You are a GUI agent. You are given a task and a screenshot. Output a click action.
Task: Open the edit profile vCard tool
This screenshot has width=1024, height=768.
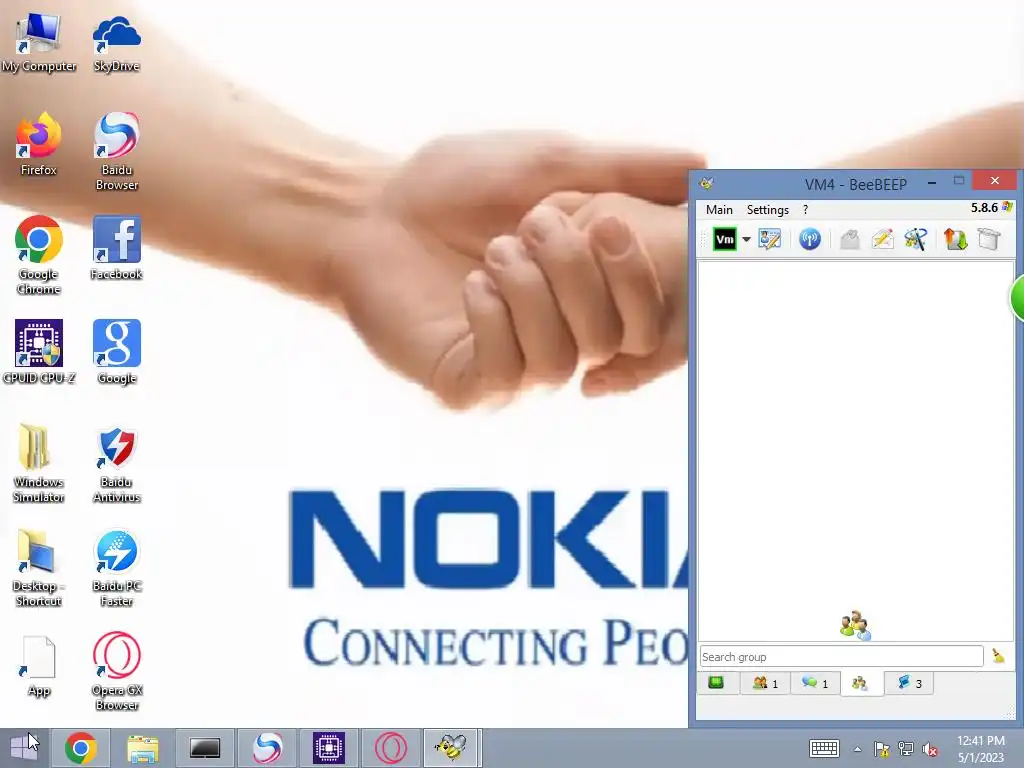[x=770, y=239]
